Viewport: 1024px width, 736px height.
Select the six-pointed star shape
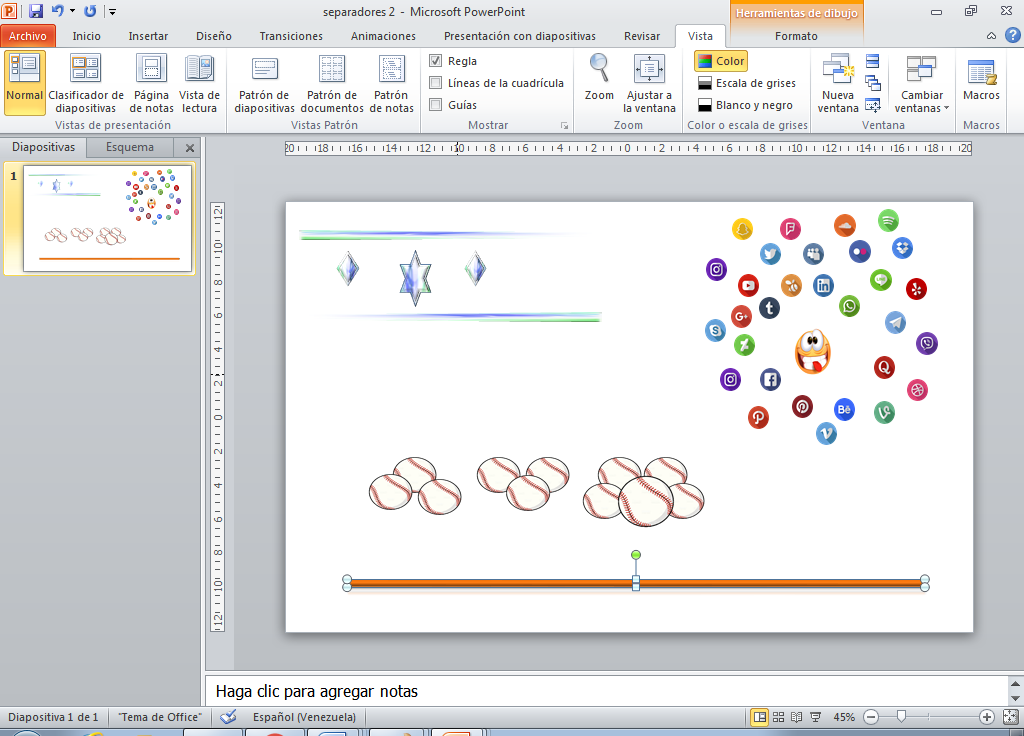(x=415, y=278)
